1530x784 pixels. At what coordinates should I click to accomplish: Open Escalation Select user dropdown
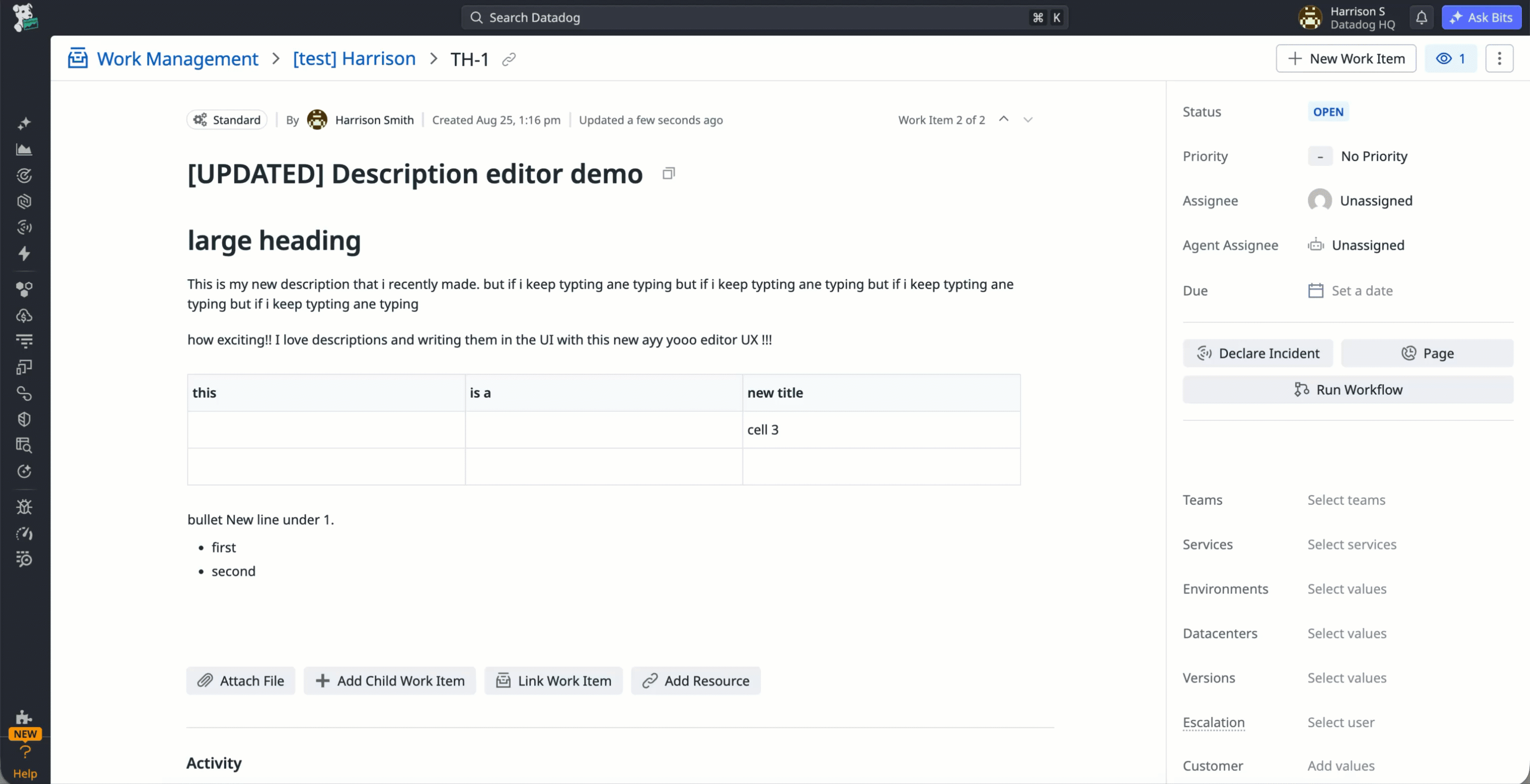[1341, 723]
